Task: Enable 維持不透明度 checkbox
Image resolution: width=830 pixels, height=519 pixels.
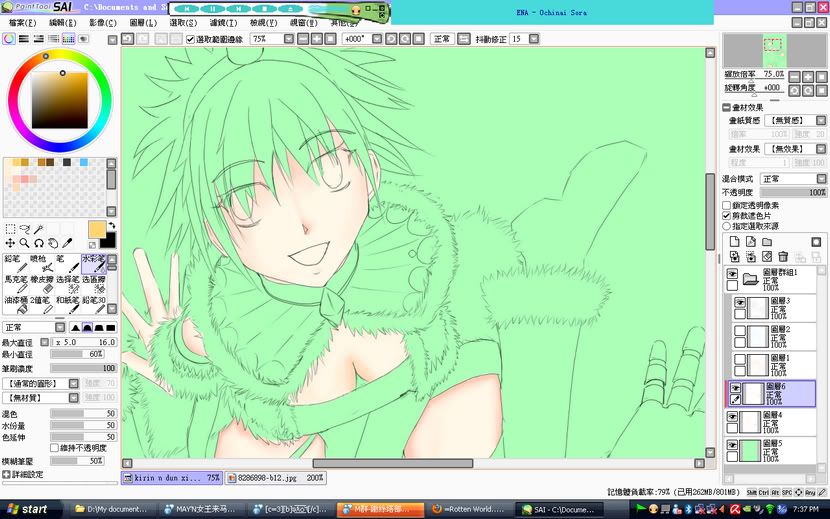Action: coord(54,448)
